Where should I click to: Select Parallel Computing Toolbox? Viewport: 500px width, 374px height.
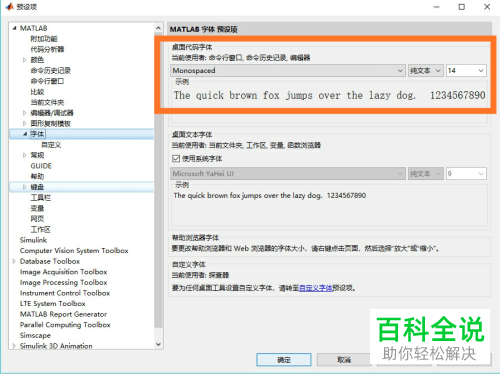65,325
